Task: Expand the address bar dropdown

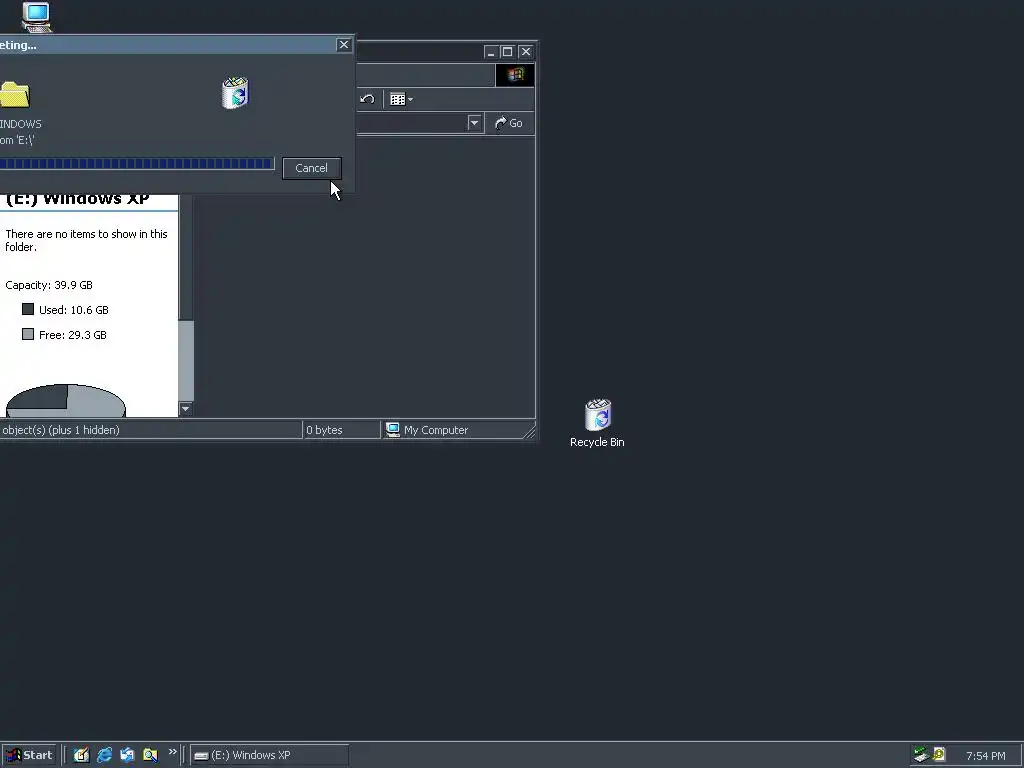Action: click(x=475, y=123)
